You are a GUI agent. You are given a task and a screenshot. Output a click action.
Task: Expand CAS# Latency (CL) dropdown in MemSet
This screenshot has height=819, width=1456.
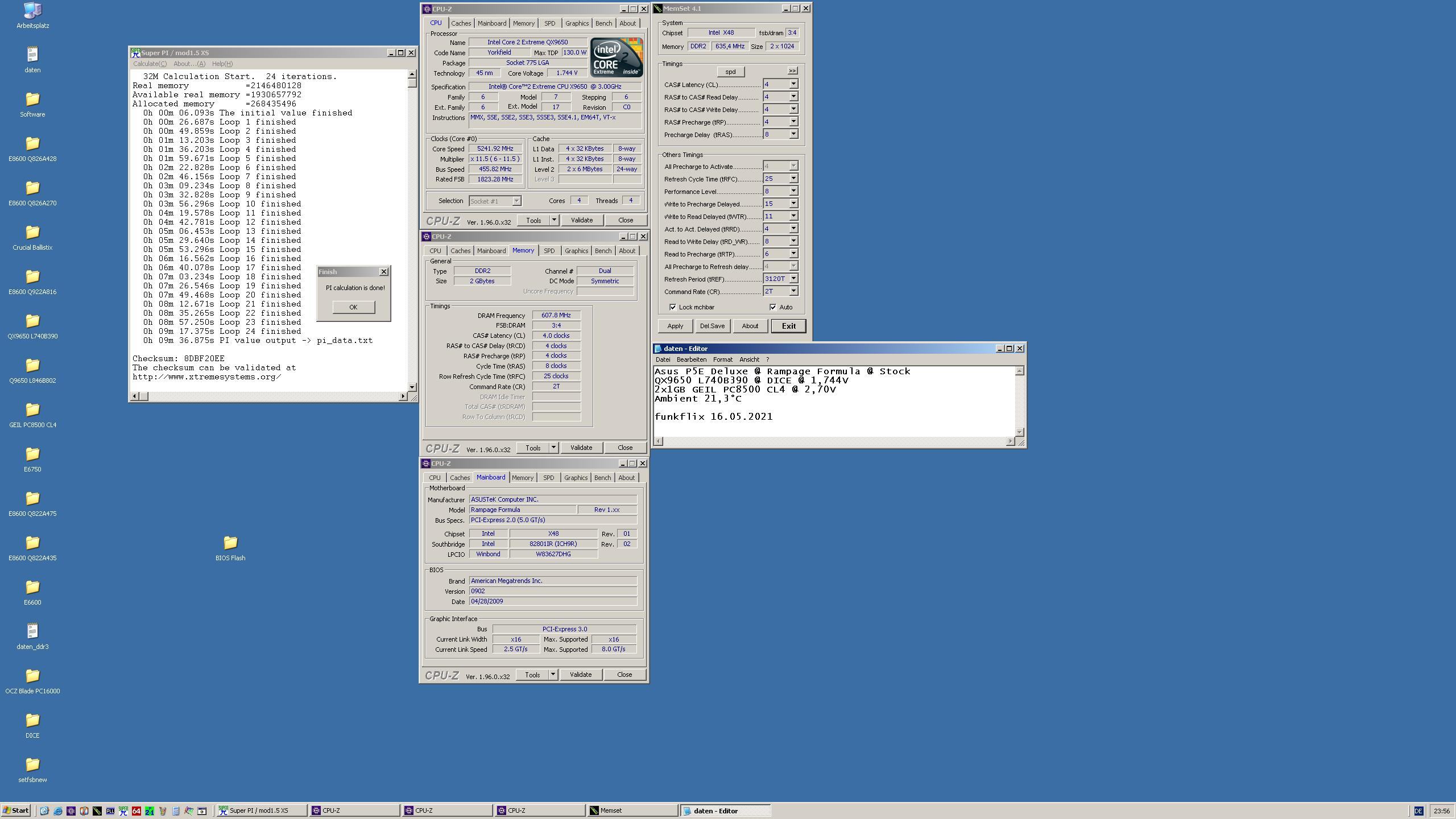793,84
